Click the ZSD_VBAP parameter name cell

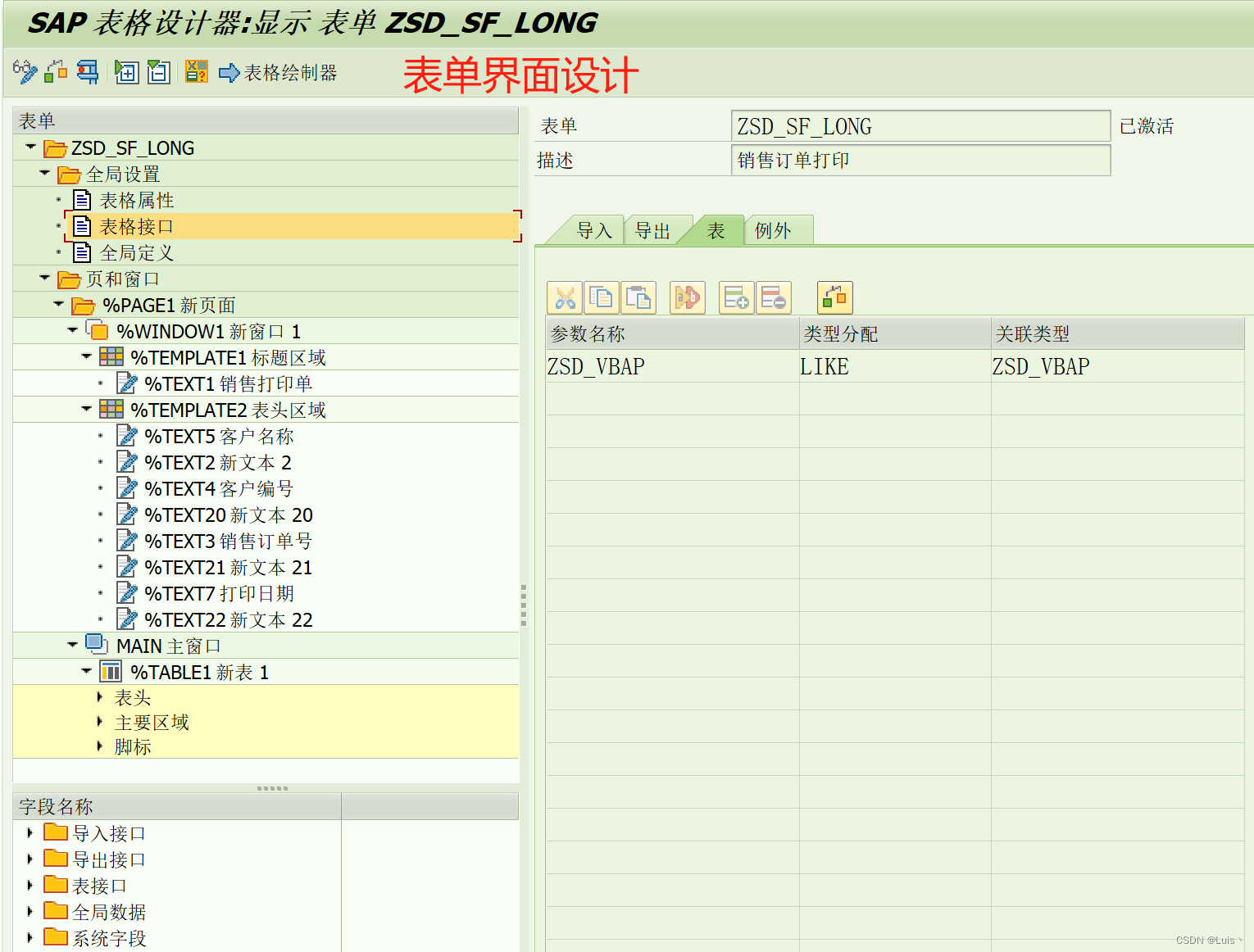673,366
